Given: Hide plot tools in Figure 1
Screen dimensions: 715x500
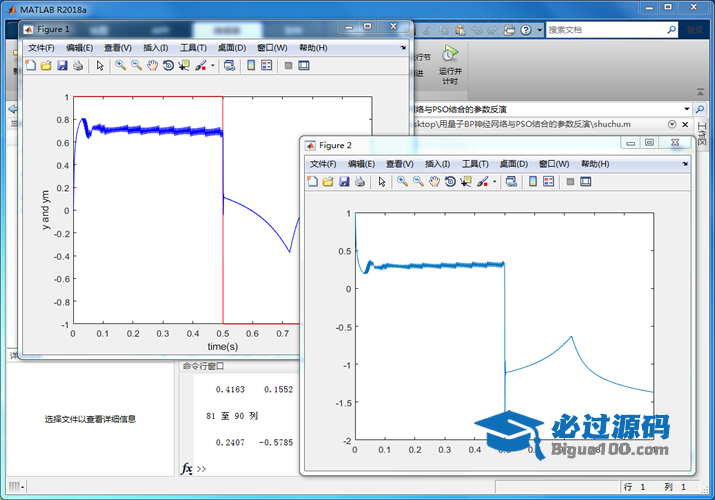Looking at the screenshot, I should [288, 66].
